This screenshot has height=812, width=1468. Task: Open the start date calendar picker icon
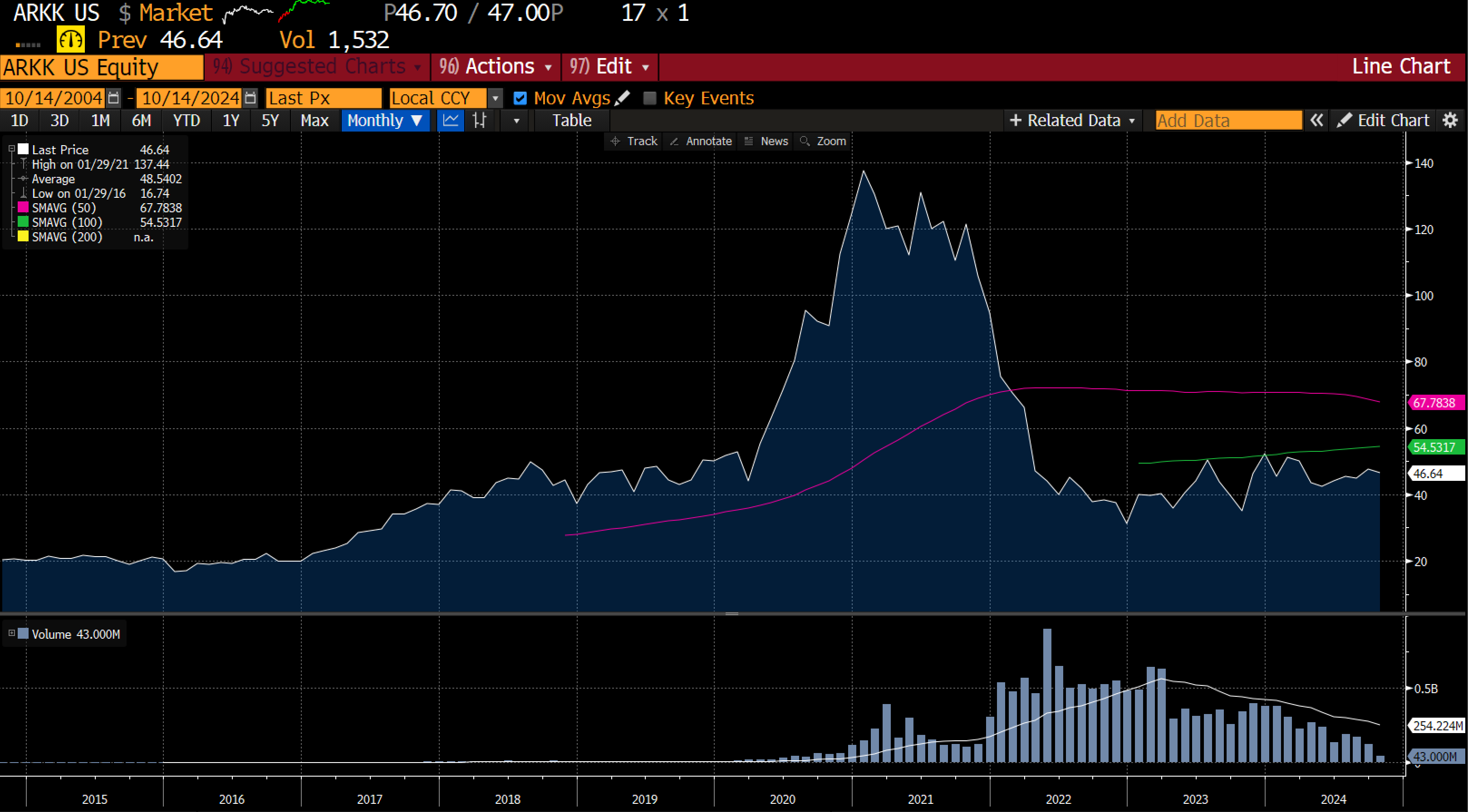[114, 98]
